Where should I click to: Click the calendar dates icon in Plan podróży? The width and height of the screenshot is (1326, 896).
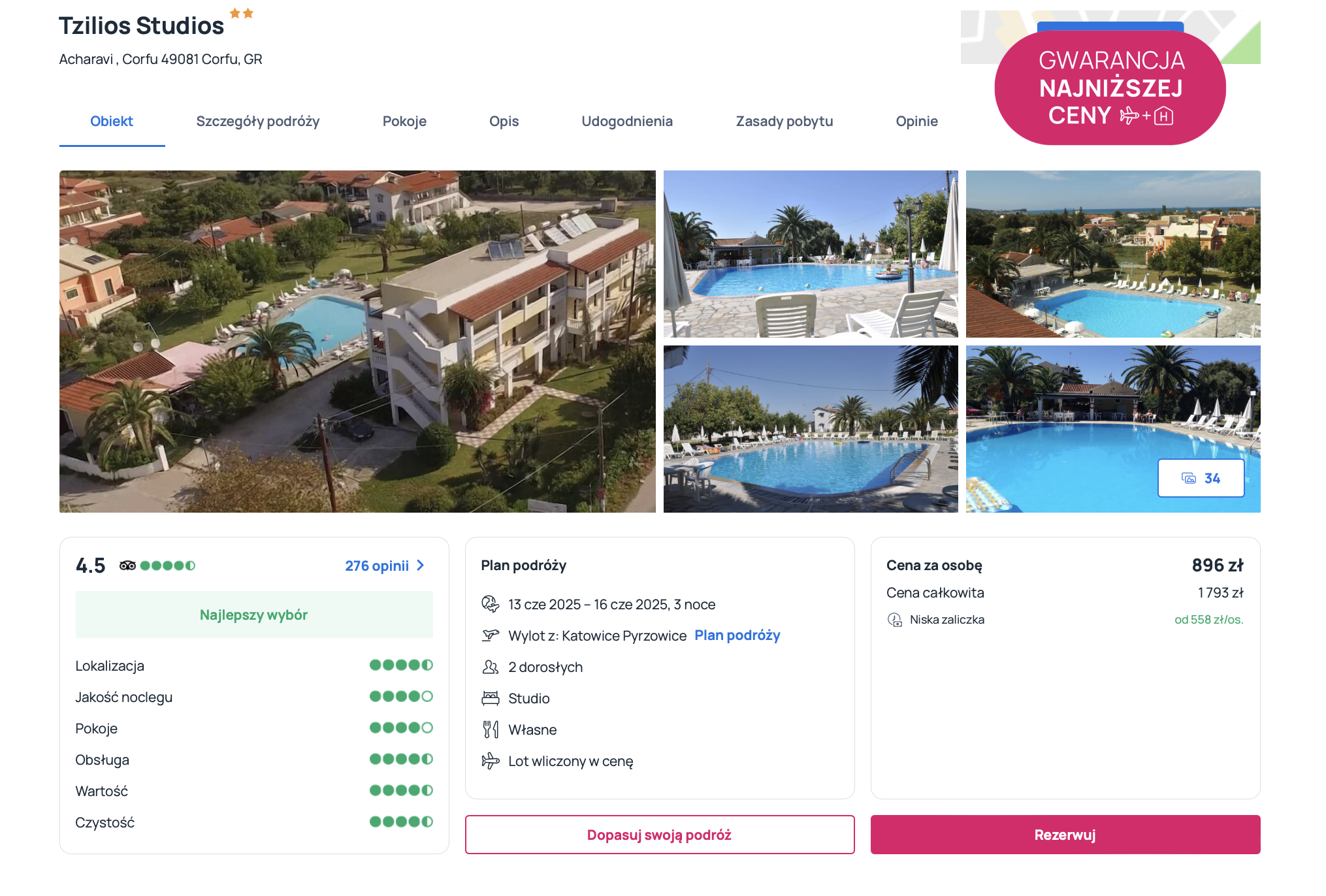click(490, 604)
